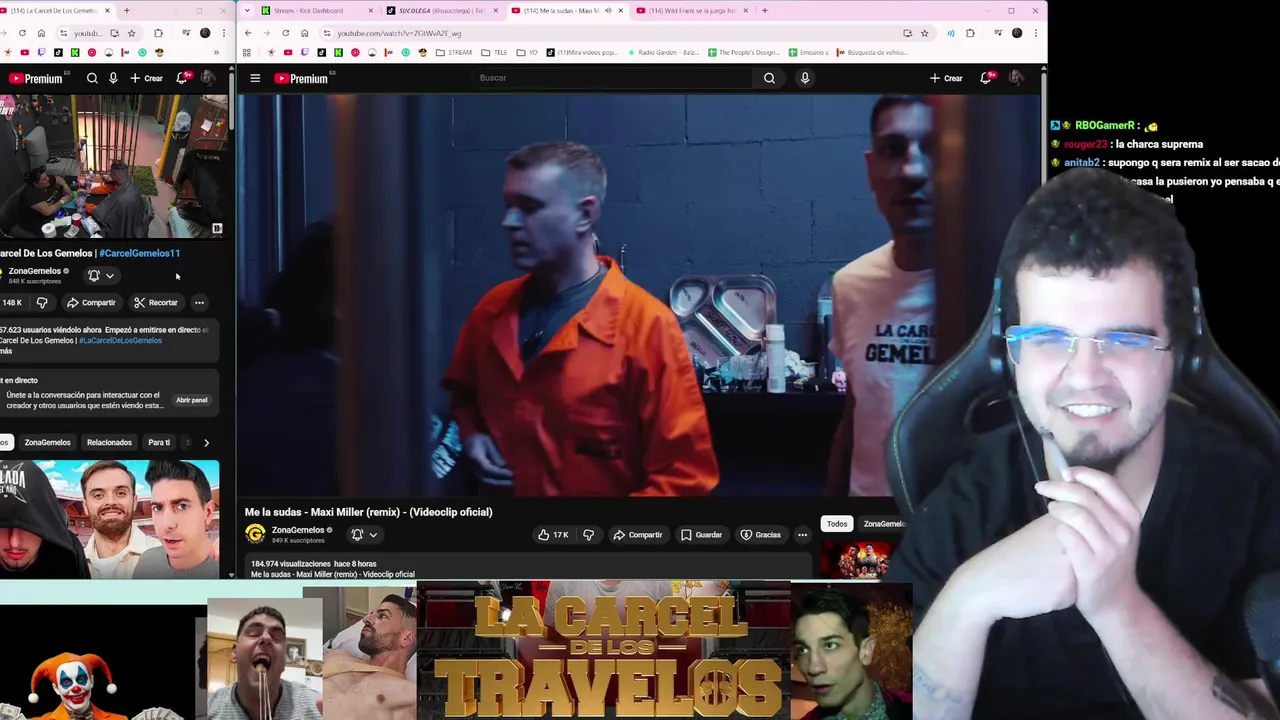The height and width of the screenshot is (720, 1280).
Task: Expand bell notification dropdown in left window
Action: click(101, 276)
